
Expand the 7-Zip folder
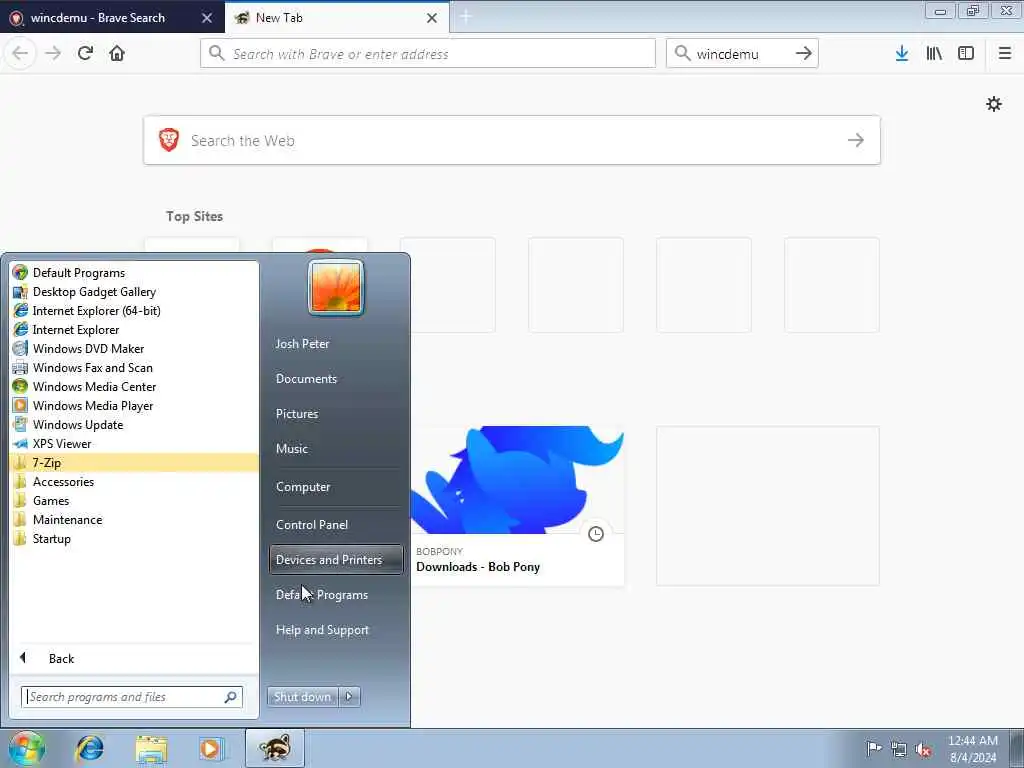point(134,462)
